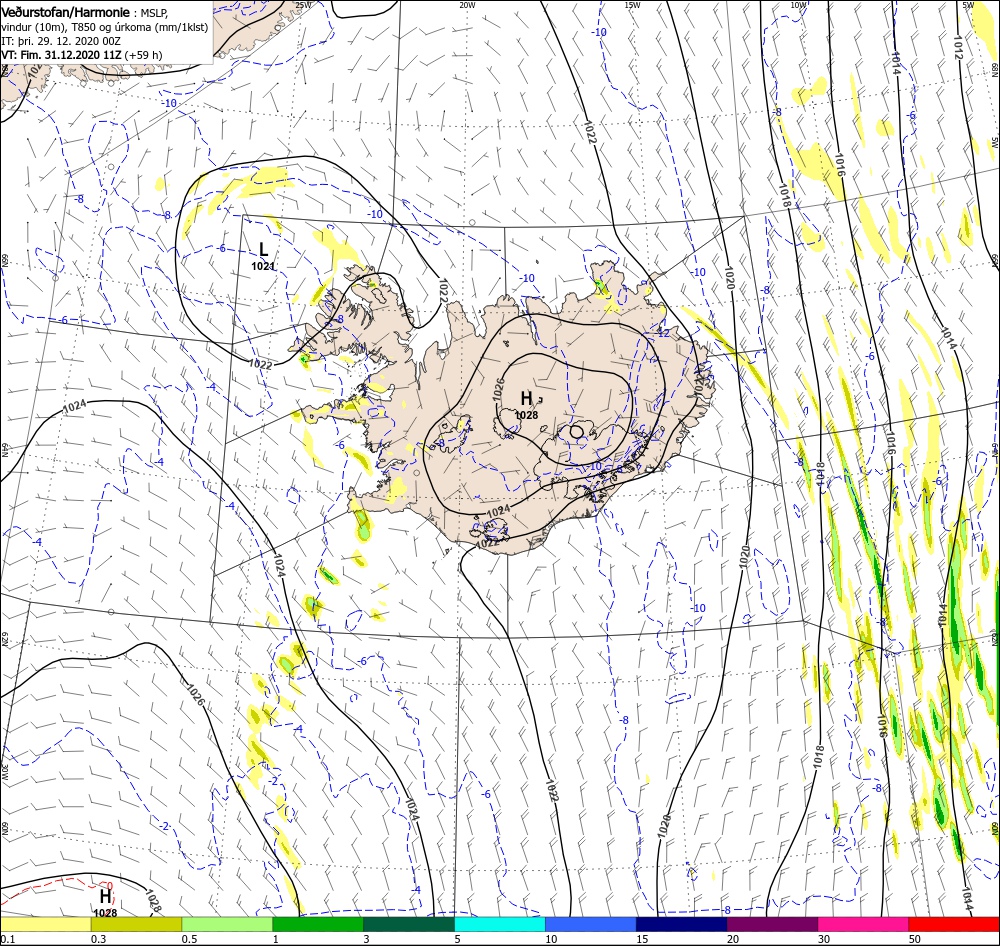1000x946 pixels.
Task: Click the '20' legend value label
Action: [733, 939]
